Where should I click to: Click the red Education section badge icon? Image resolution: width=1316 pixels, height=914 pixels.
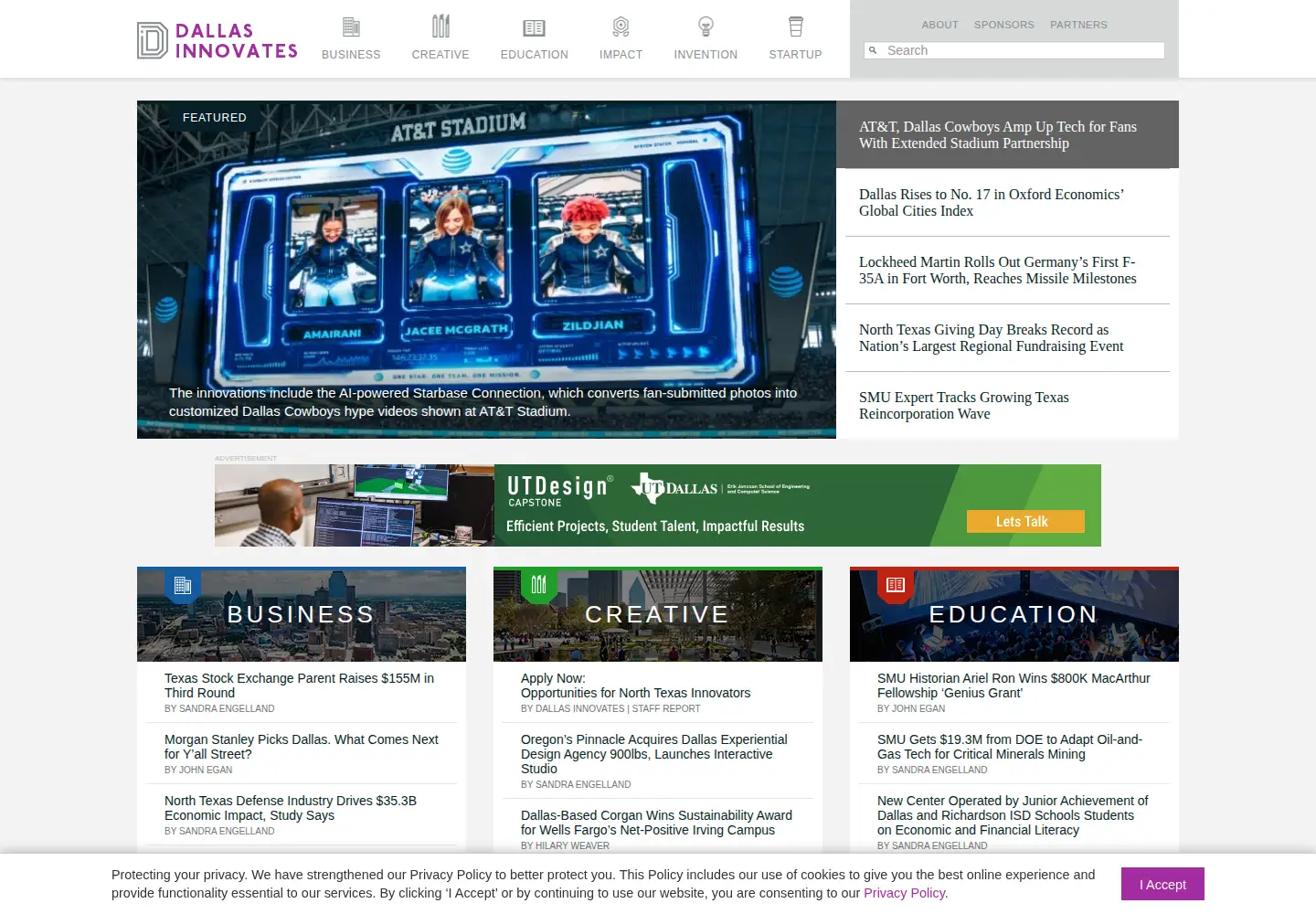(896, 585)
